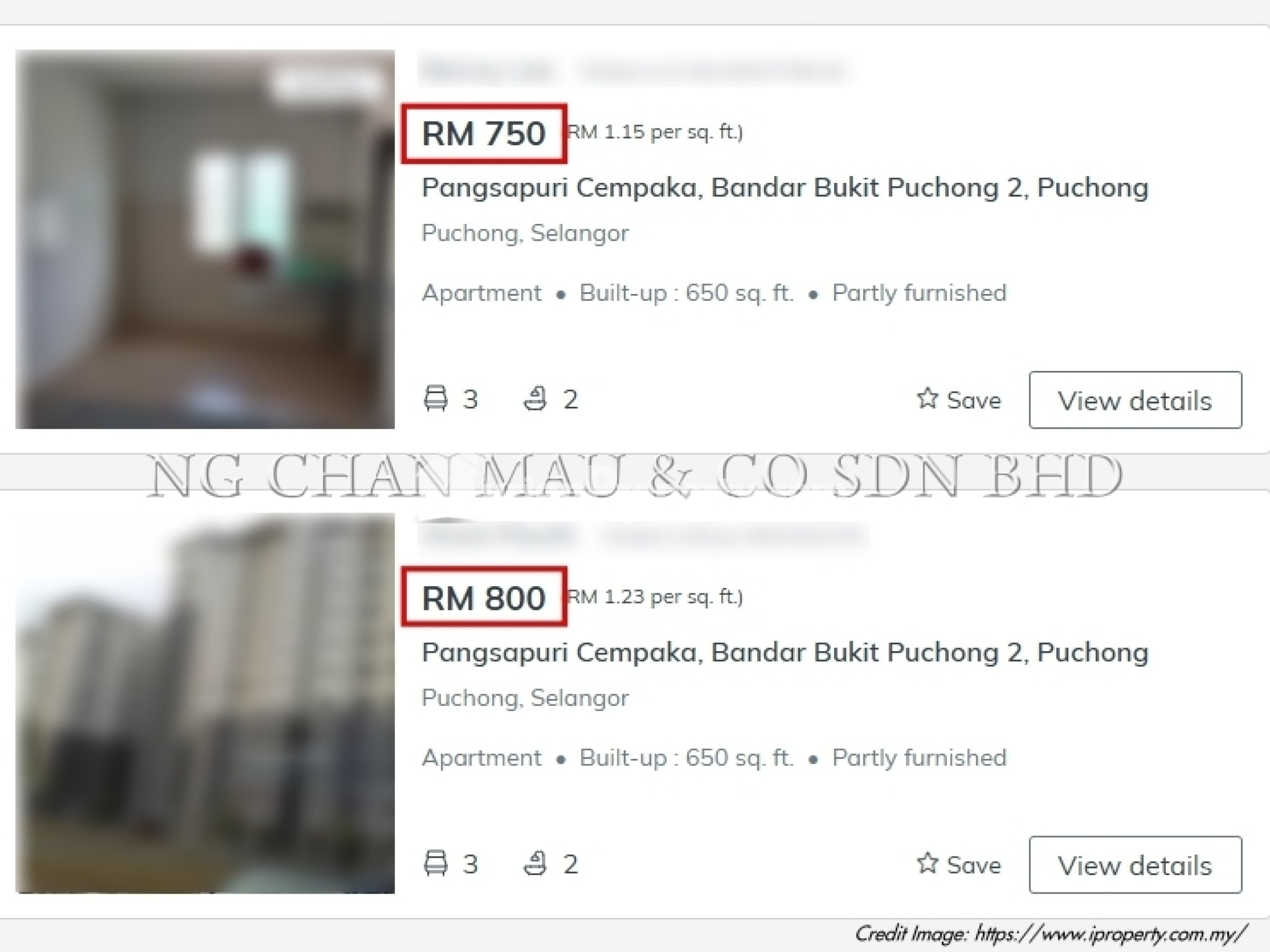Image resolution: width=1270 pixels, height=952 pixels.
Task: Click Puchong, Selangor under the first listing
Action: pyautogui.click(x=525, y=233)
